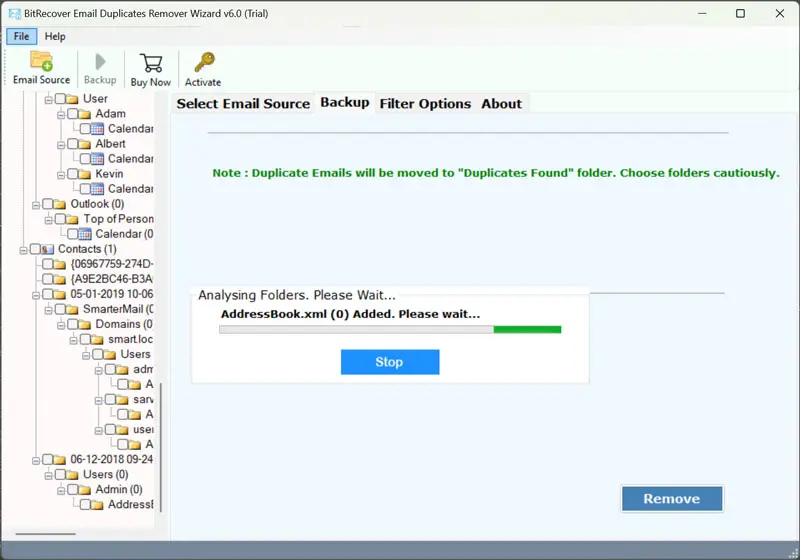Viewport: 800px width, 560px height.
Task: Open the Help menu
Action: point(55,36)
